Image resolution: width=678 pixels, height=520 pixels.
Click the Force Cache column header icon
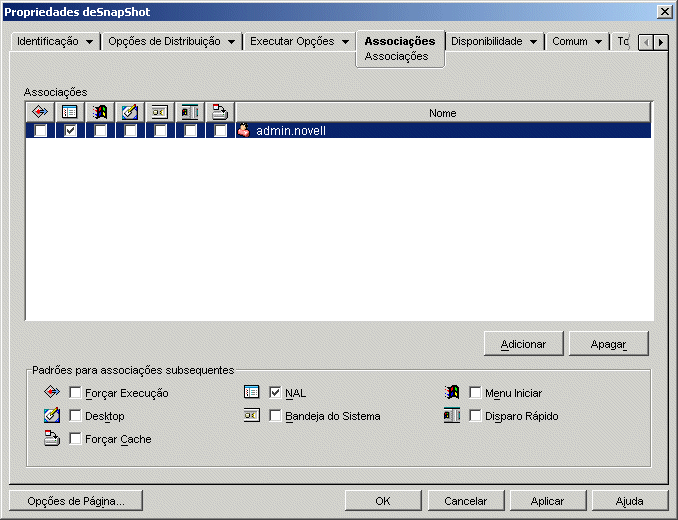point(220,113)
